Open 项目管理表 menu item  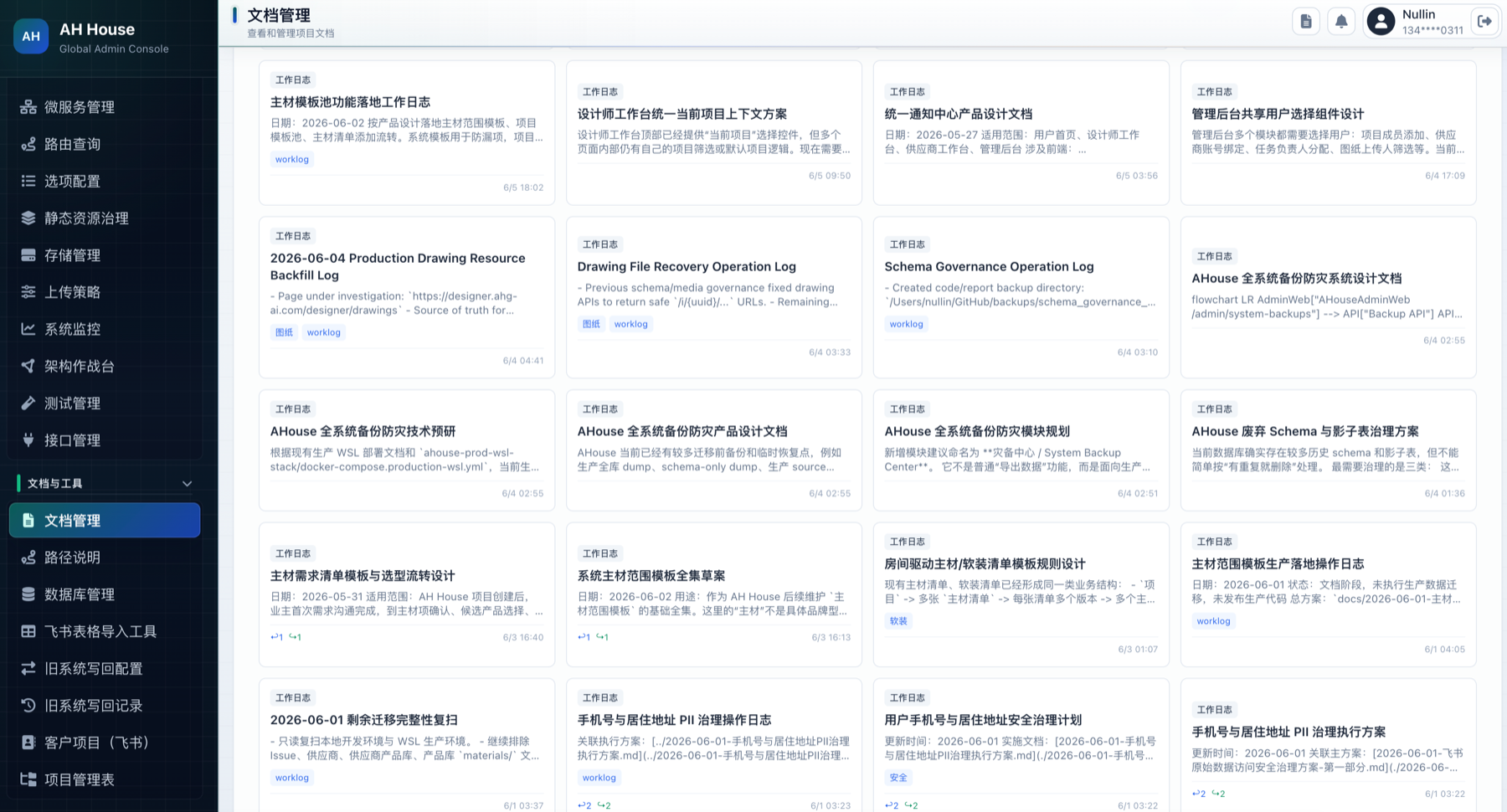(x=105, y=779)
